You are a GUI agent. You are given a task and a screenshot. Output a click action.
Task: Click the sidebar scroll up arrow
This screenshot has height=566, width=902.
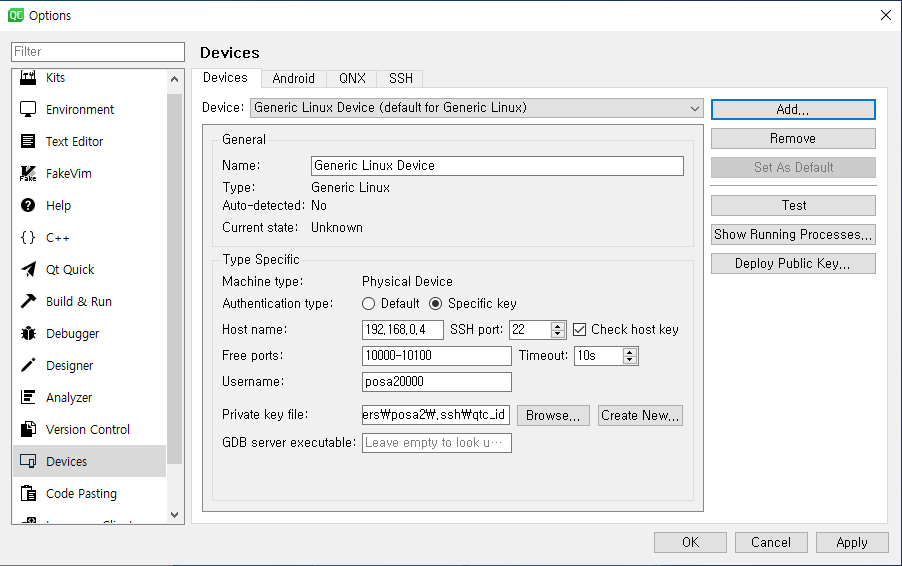[175, 79]
